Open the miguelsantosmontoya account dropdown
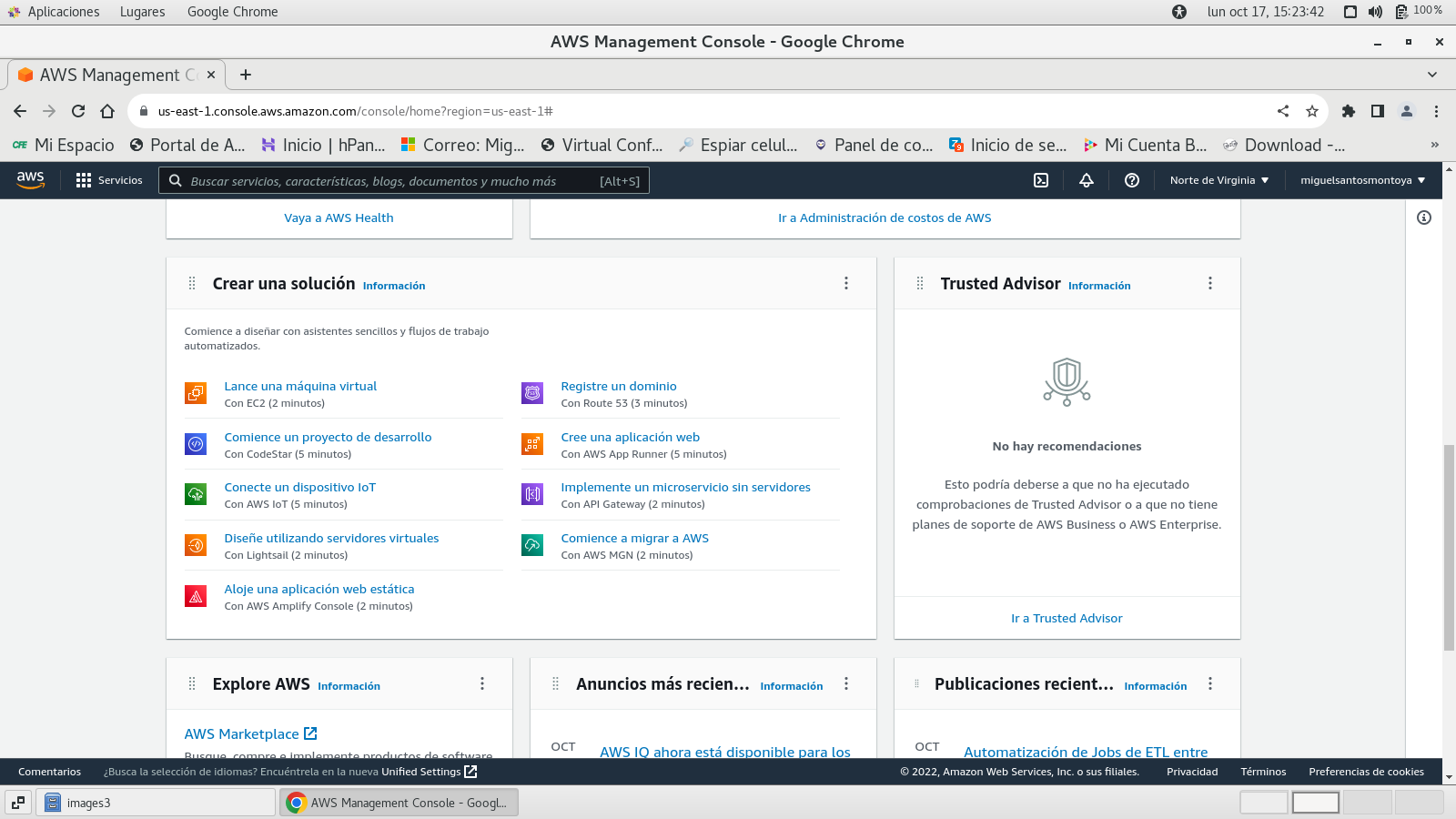Image resolution: width=1456 pixels, height=819 pixels. pyautogui.click(x=1362, y=180)
